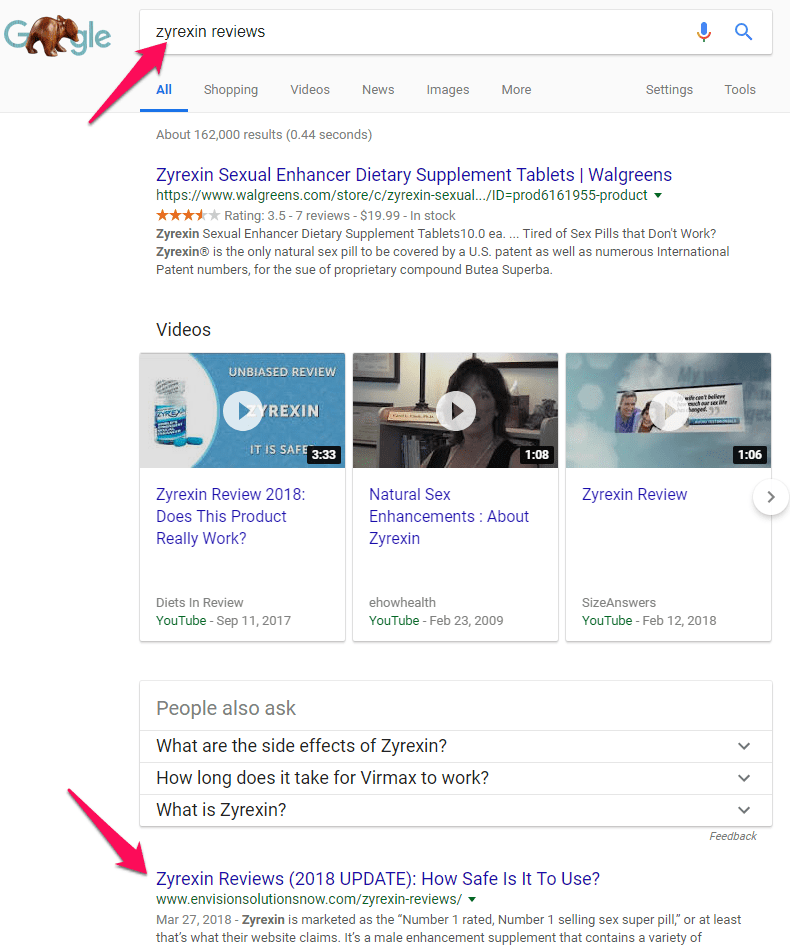The image size is (790, 948).
Task: Play the Unbiased Review Zyrexin video thumbnail
Action: click(x=242, y=411)
